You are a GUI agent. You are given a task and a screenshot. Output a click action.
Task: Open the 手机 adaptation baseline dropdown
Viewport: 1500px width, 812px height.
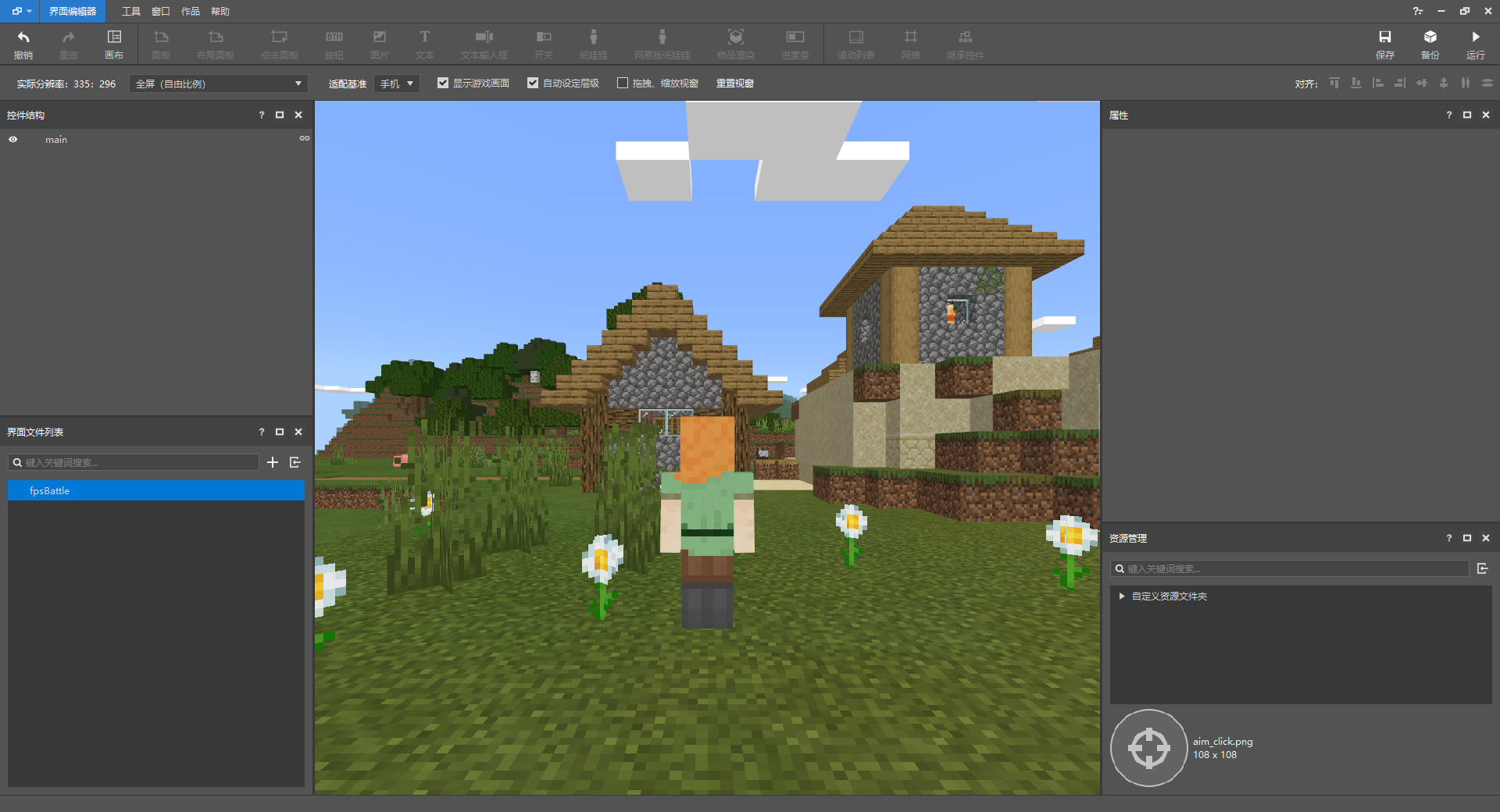click(x=397, y=84)
